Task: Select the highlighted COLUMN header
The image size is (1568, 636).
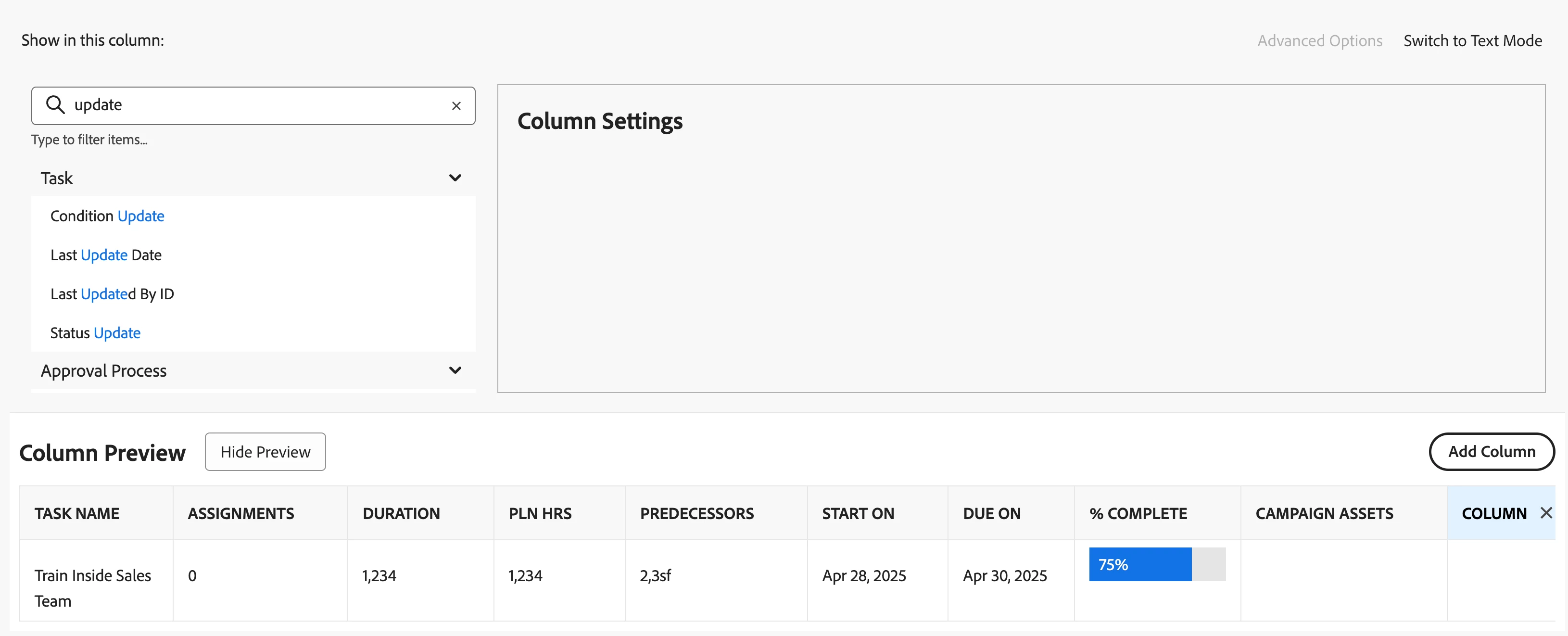Action: pyautogui.click(x=1493, y=513)
